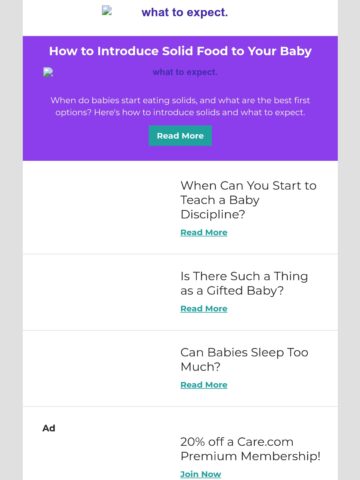360x480 pixels.
Task: Click the paragraph about babies starting solids
Action: pyautogui.click(x=180, y=106)
